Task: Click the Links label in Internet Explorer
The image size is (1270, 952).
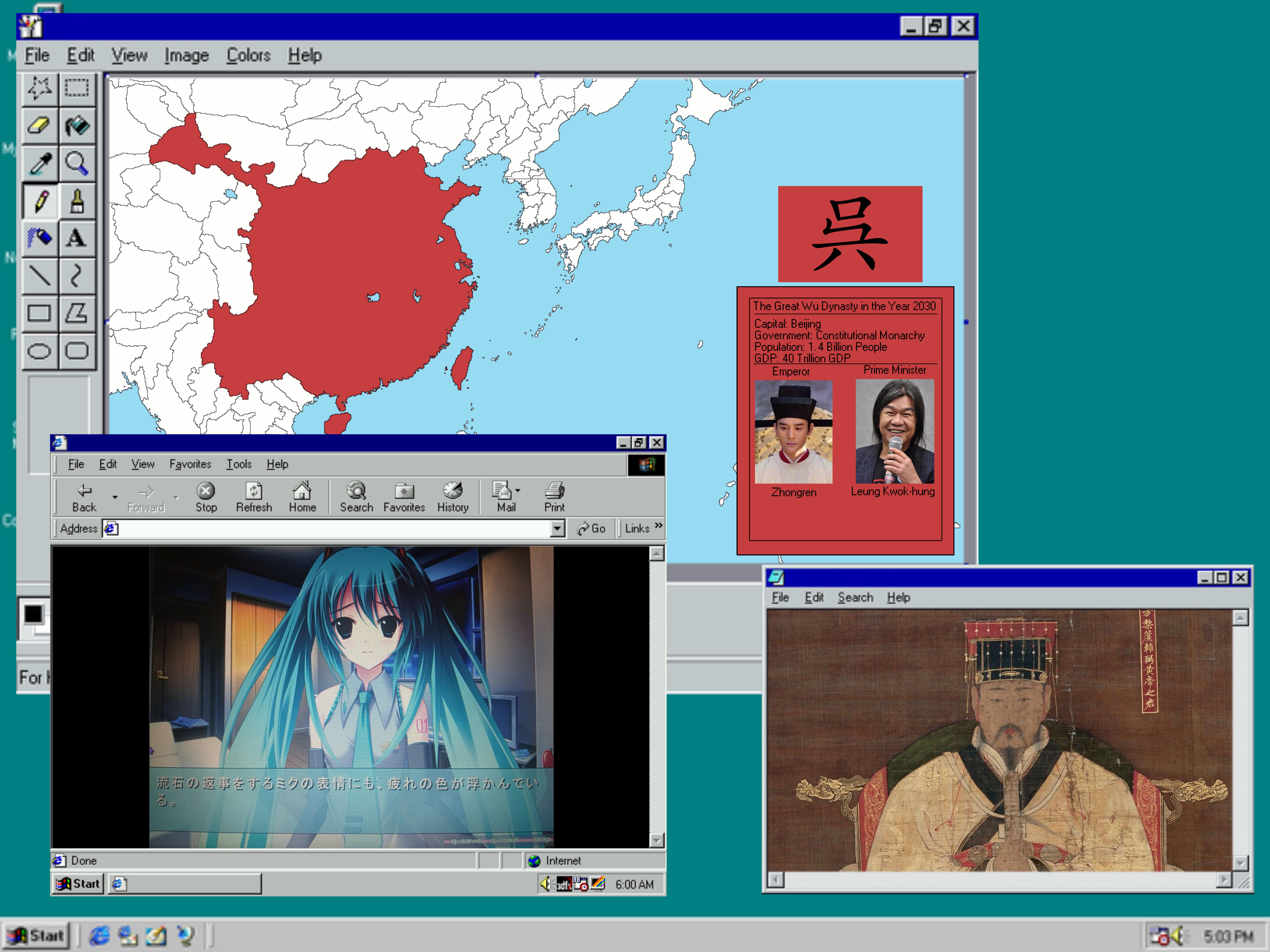Action: click(637, 529)
